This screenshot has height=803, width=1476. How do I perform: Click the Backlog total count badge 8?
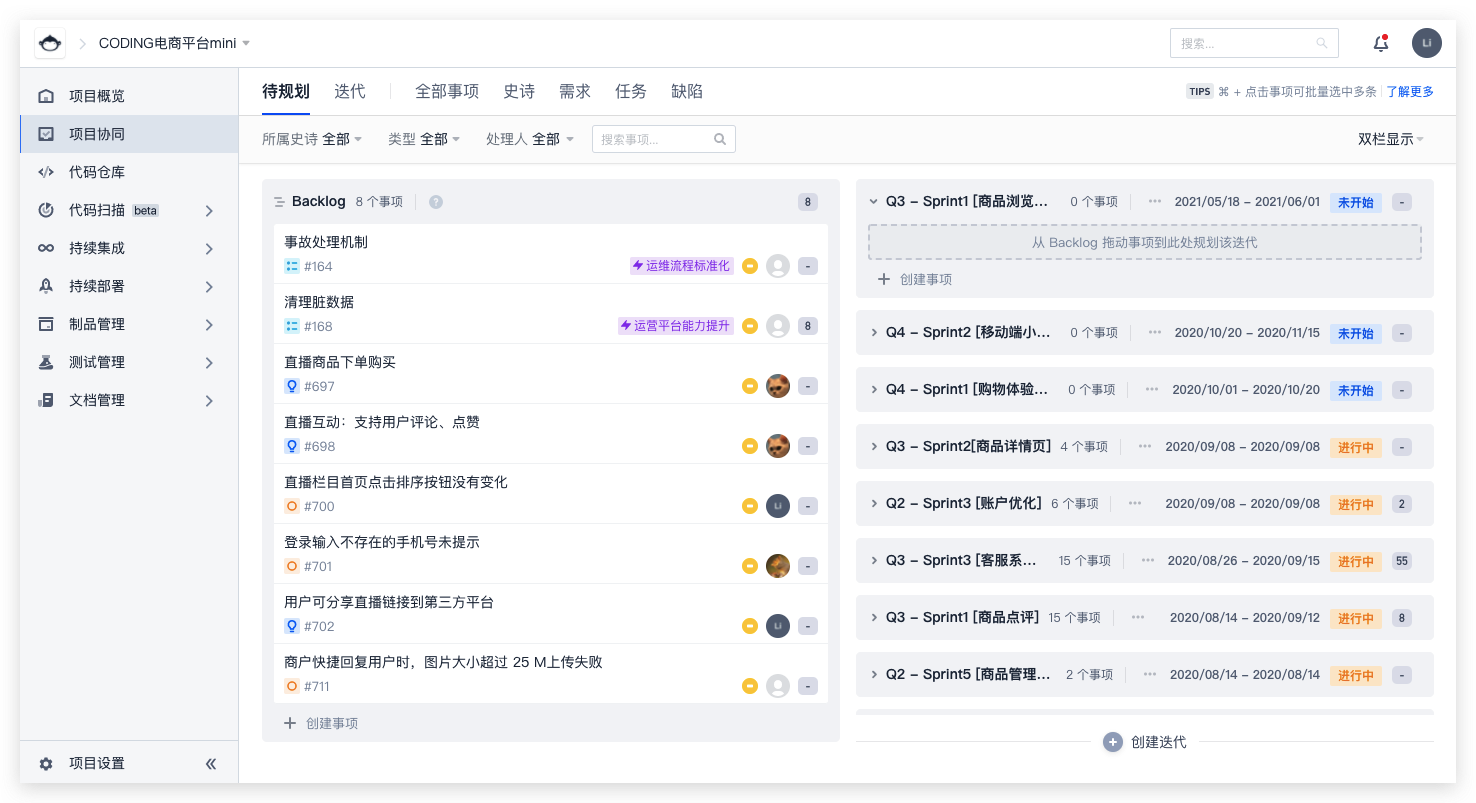[x=808, y=202]
